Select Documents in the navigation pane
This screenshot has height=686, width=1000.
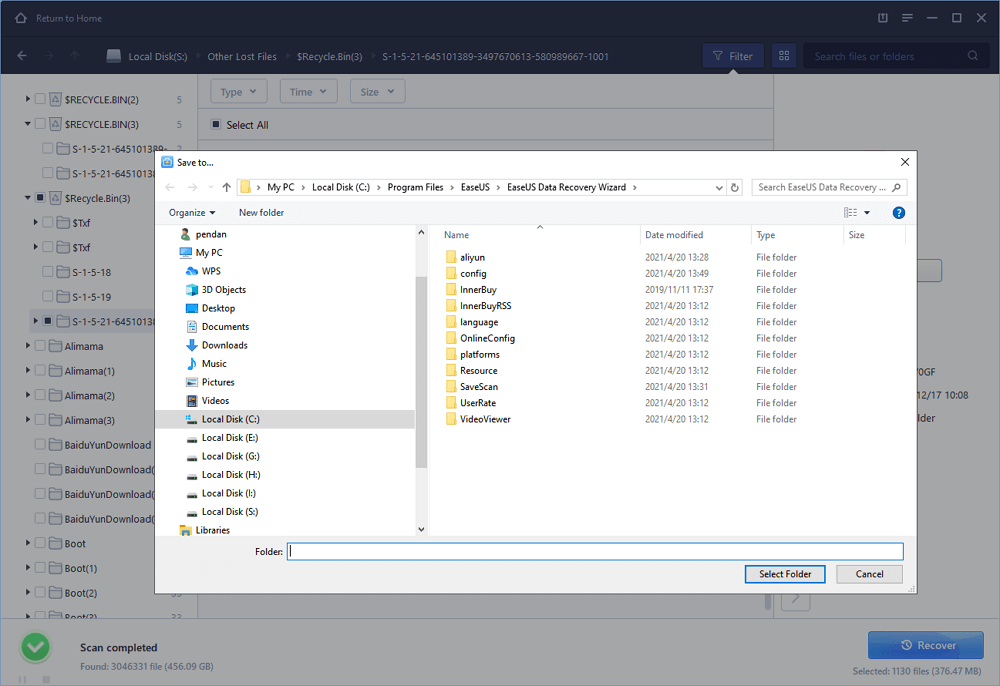coord(225,326)
